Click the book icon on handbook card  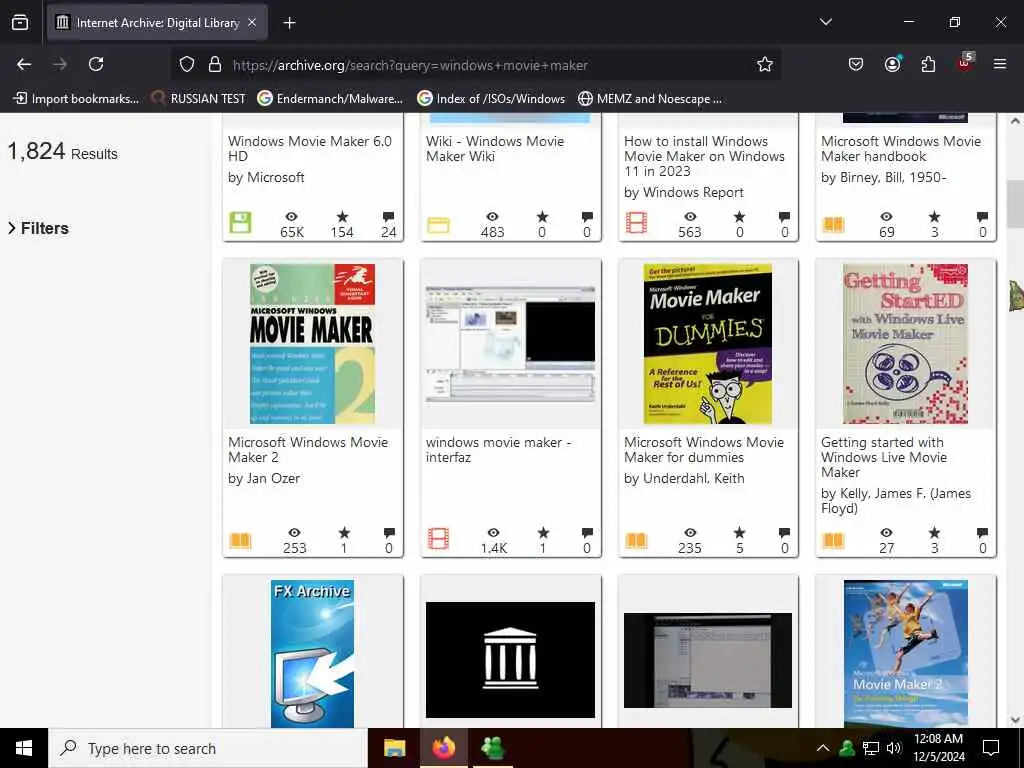coord(833,225)
